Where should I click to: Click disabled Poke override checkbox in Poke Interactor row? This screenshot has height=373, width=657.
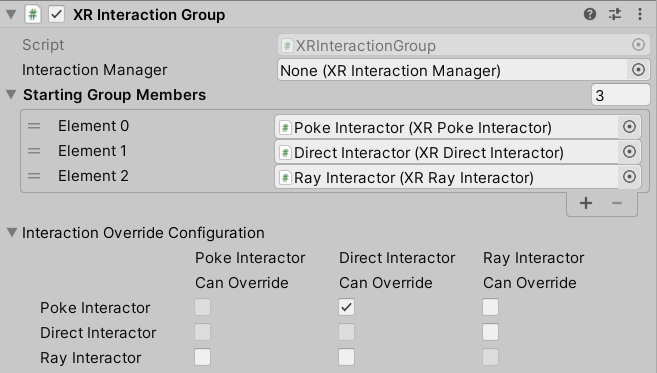pos(202,307)
